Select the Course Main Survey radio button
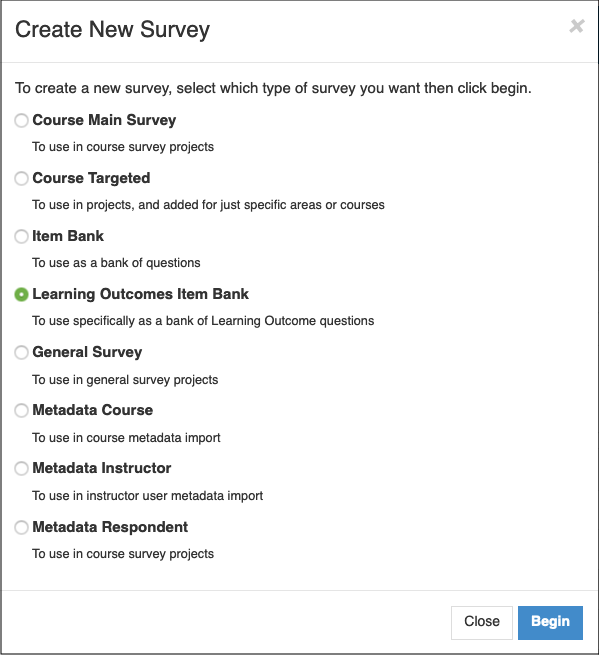 21,120
